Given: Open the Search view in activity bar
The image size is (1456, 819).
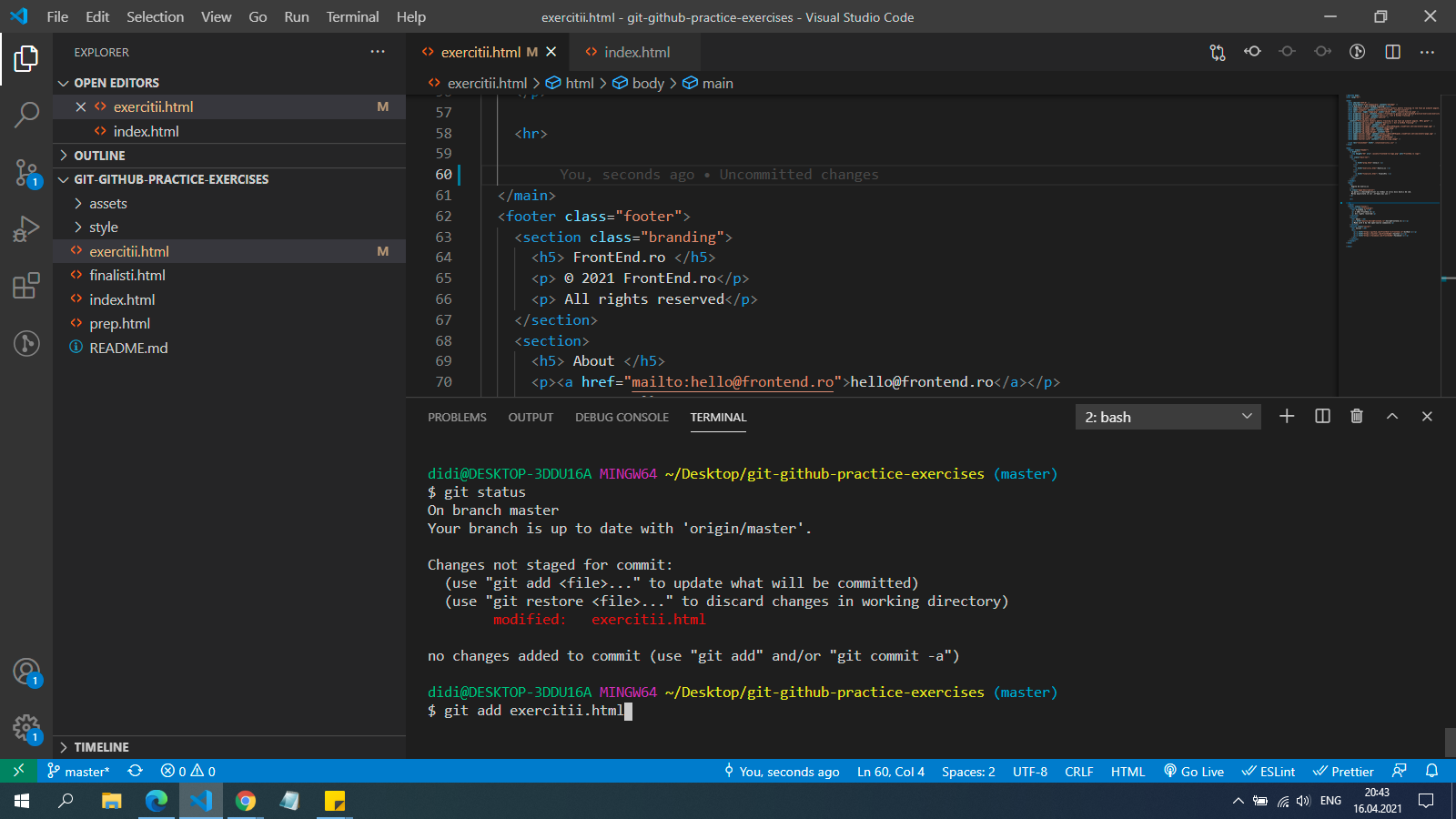Looking at the screenshot, I should [x=26, y=115].
